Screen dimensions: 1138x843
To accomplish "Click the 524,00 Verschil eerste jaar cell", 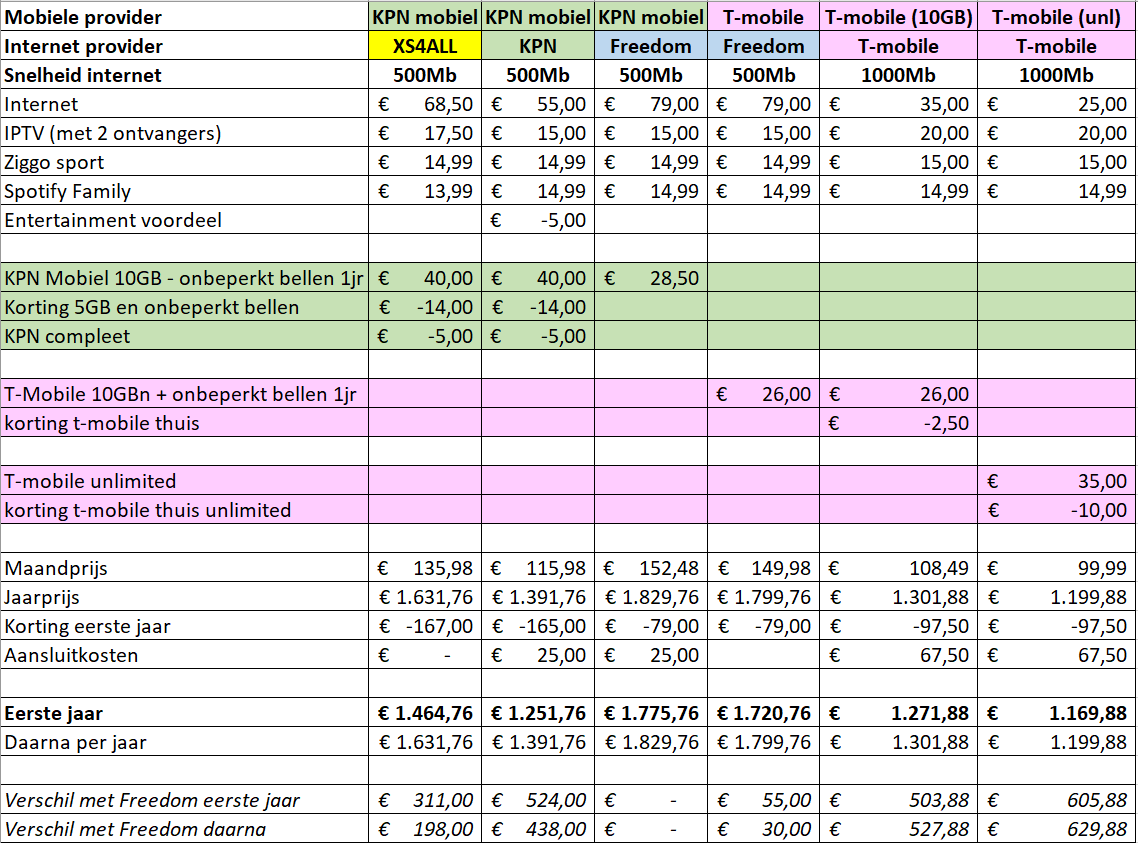I will (x=538, y=800).
